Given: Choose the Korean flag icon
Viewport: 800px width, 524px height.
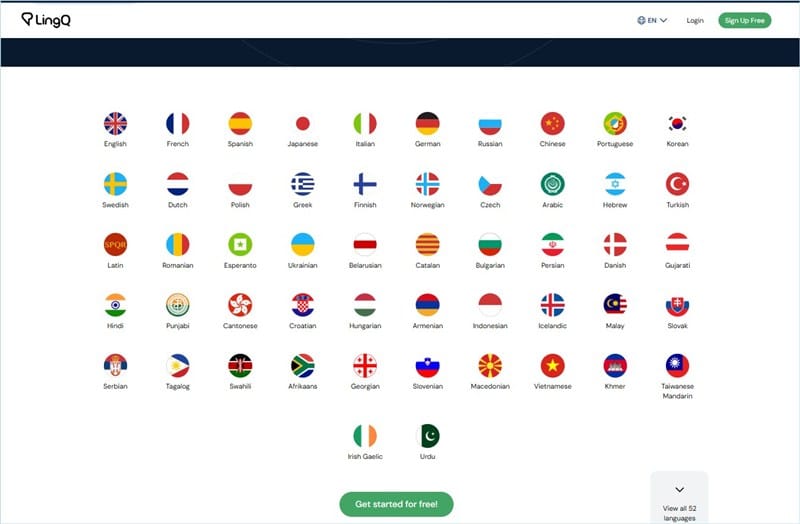Looking at the screenshot, I should pyautogui.click(x=678, y=123).
